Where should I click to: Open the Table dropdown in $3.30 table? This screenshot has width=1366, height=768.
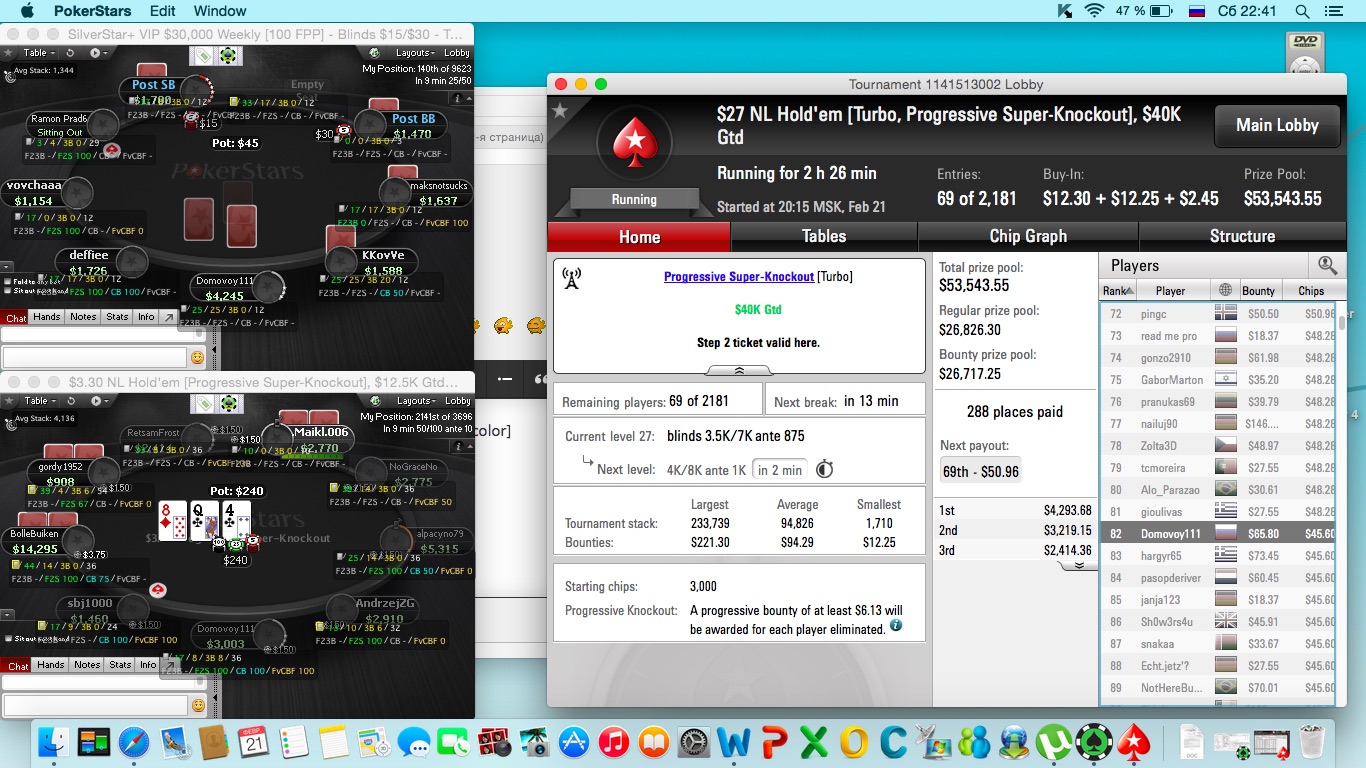pyautogui.click(x=40, y=401)
